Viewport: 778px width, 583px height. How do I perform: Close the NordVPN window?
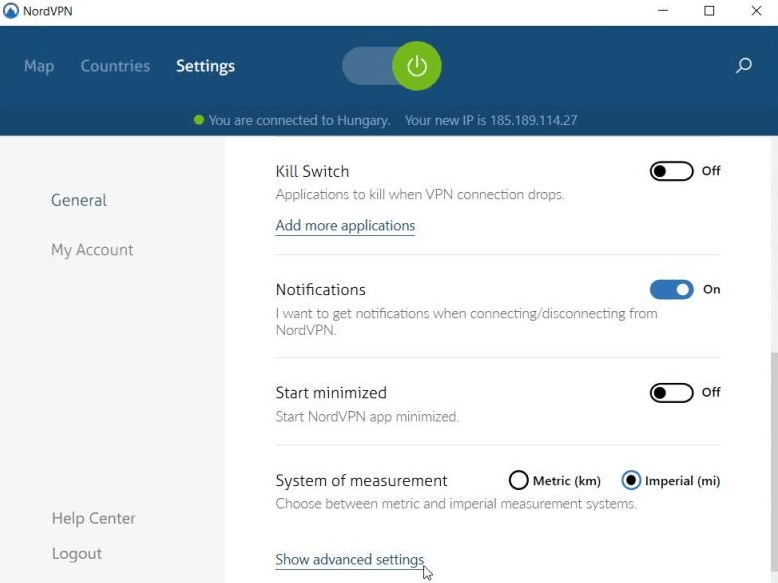tap(756, 10)
